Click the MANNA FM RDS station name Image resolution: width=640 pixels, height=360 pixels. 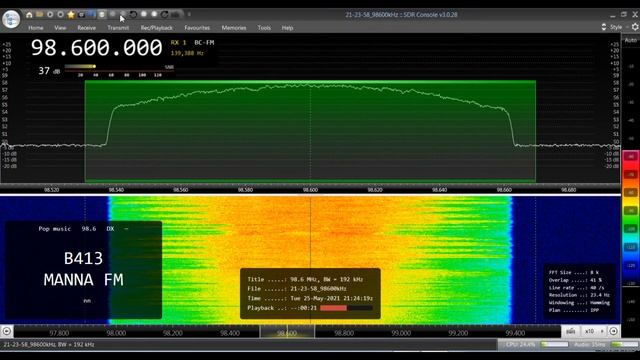click(84, 280)
